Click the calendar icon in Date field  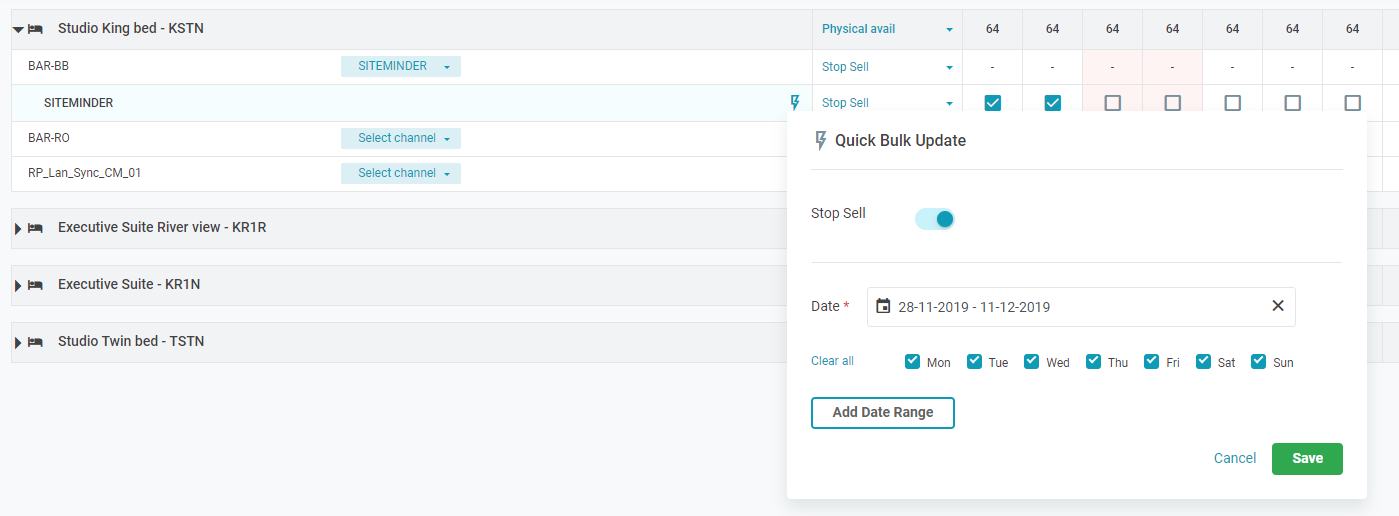click(883, 306)
